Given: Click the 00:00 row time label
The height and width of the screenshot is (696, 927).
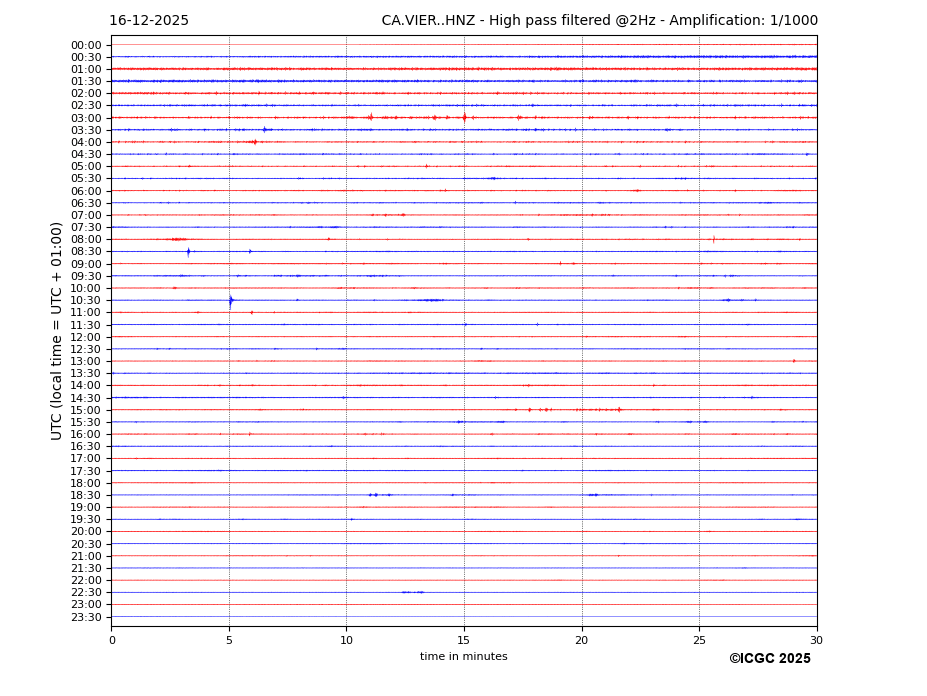Looking at the screenshot, I should tap(85, 45).
